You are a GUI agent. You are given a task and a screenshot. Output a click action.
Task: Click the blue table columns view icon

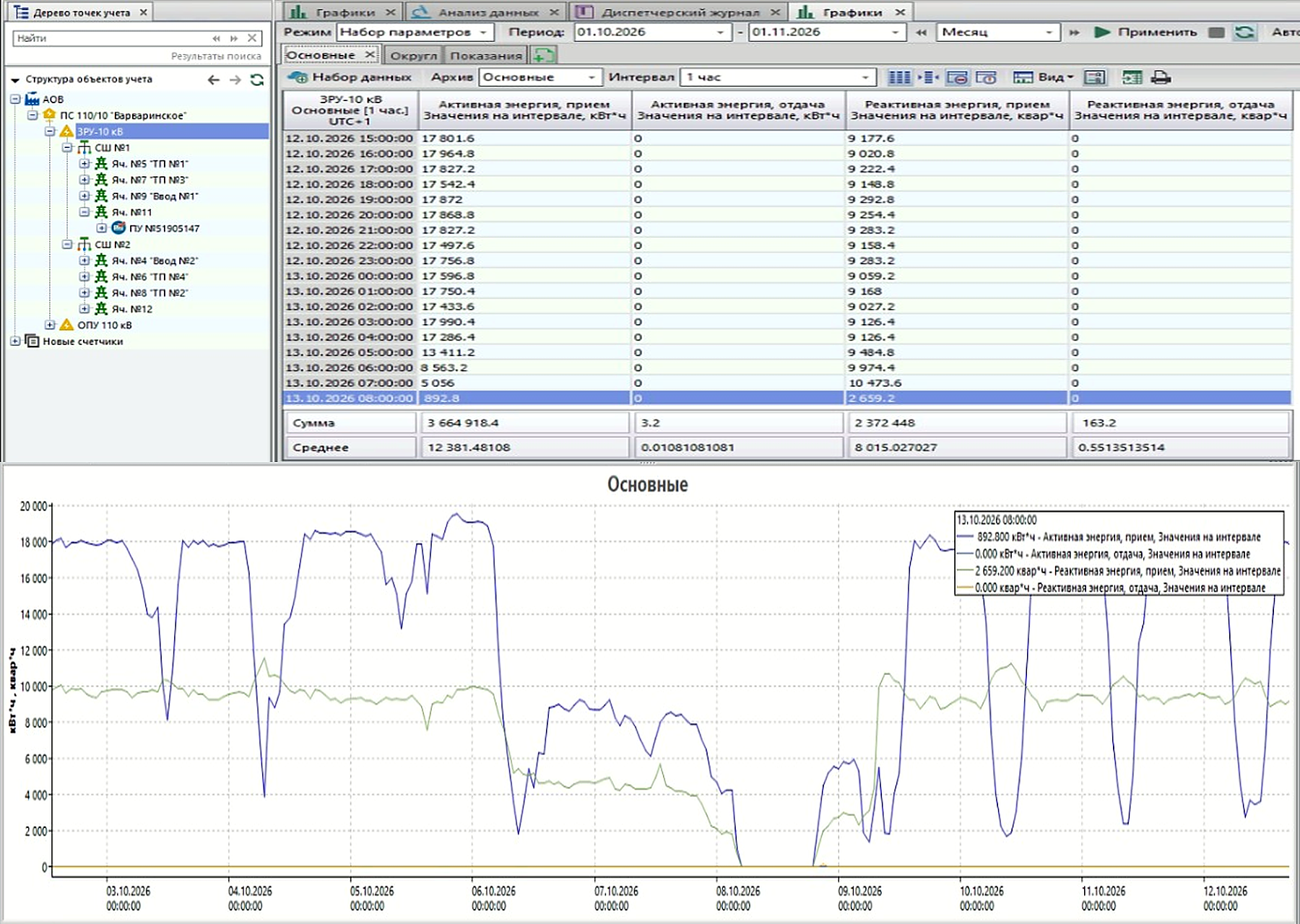[x=899, y=77]
